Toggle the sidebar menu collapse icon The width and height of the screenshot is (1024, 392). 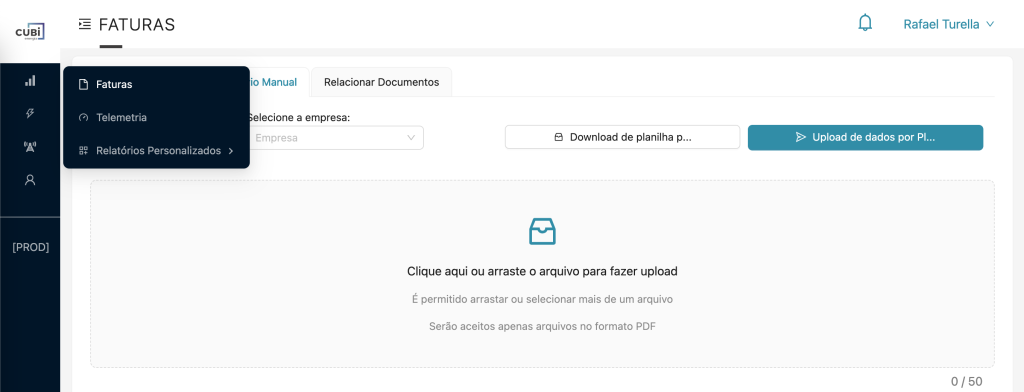[84, 24]
